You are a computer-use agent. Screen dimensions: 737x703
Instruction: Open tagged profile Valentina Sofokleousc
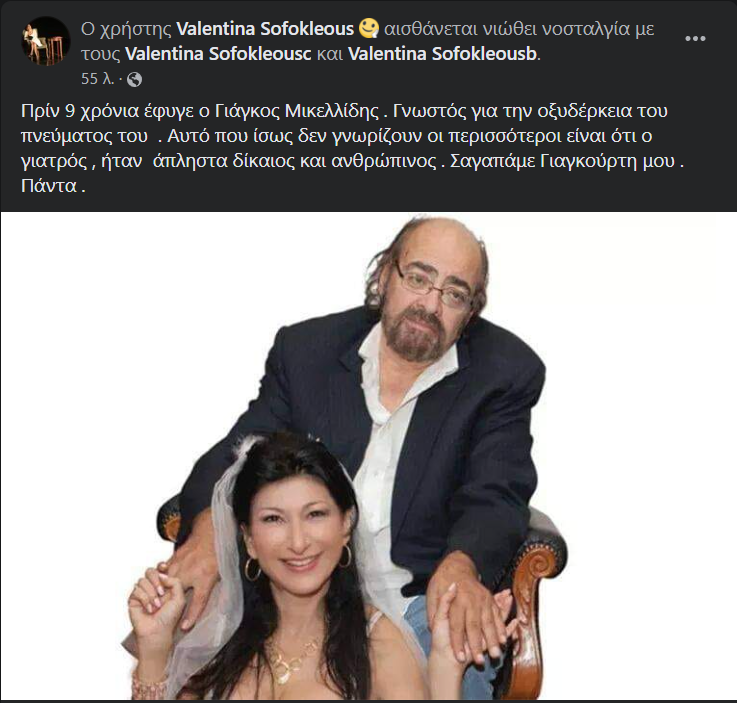click(218, 54)
